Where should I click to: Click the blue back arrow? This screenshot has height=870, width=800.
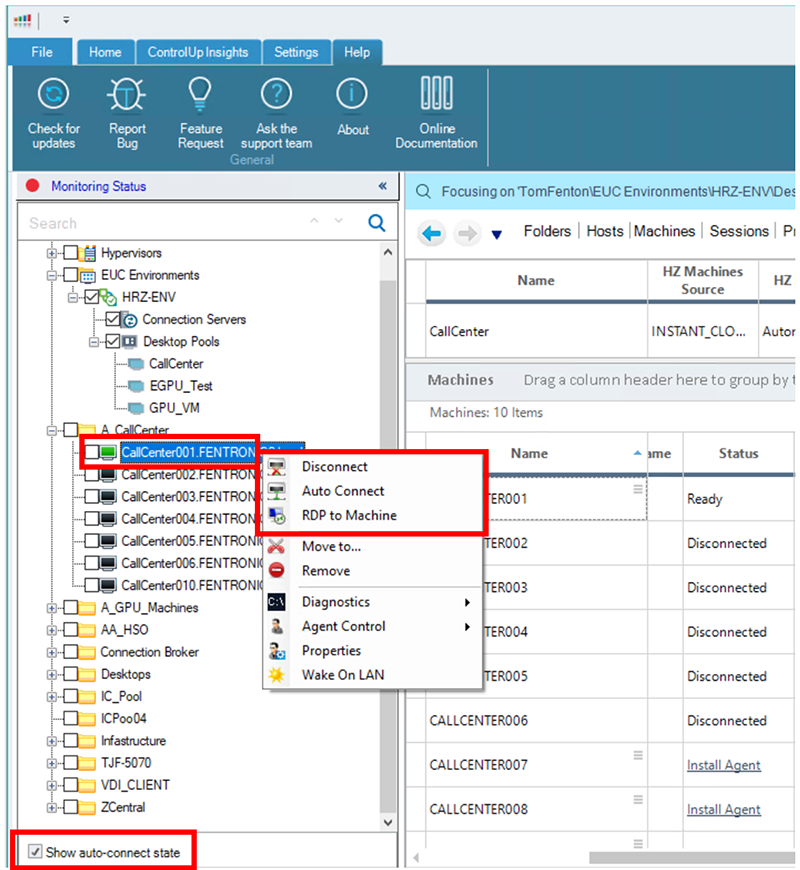(432, 234)
